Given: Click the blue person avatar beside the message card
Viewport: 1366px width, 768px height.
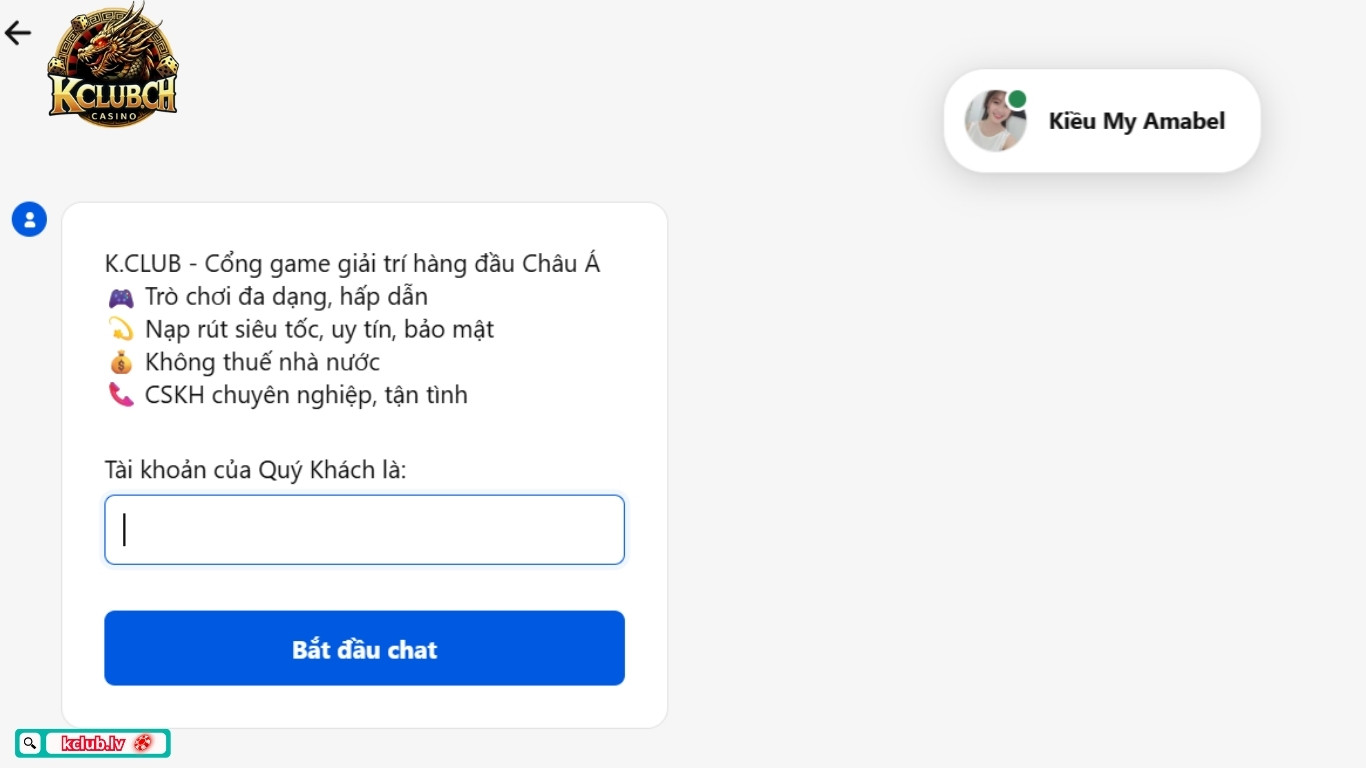Looking at the screenshot, I should coord(29,219).
